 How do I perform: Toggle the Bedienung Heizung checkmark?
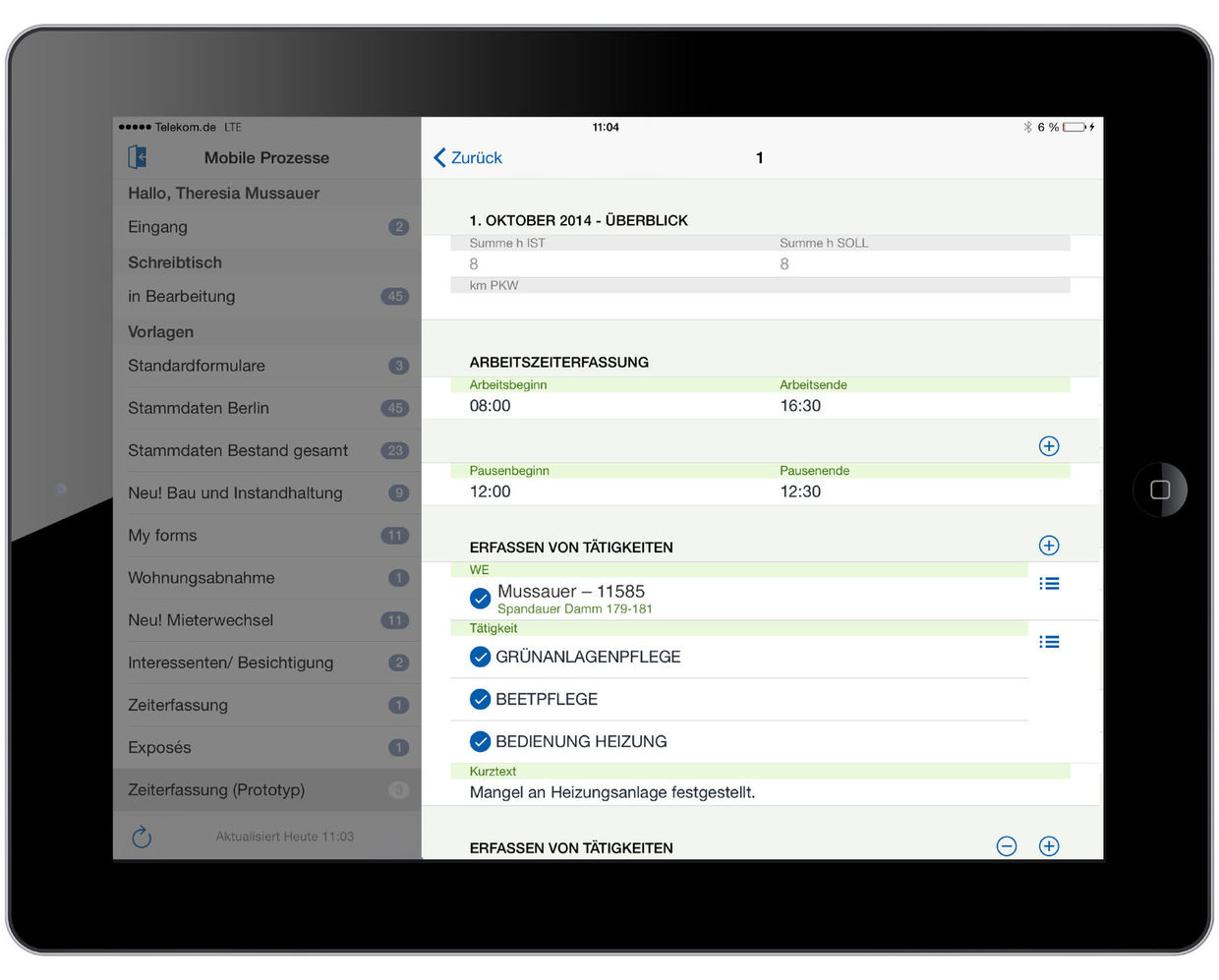[x=480, y=741]
